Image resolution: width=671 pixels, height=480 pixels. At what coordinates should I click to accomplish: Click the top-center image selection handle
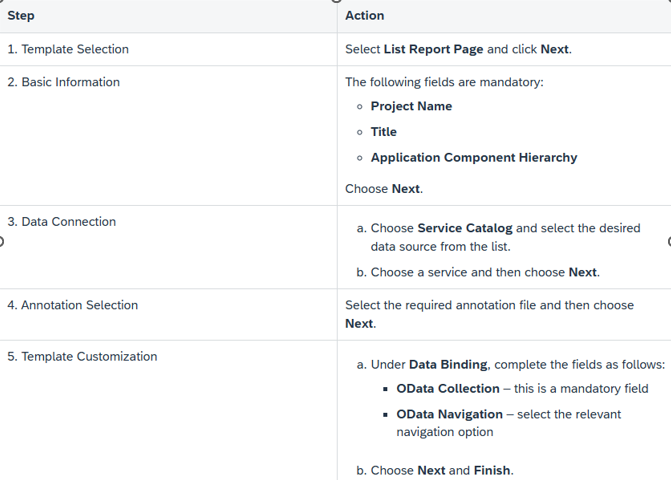point(337,1)
